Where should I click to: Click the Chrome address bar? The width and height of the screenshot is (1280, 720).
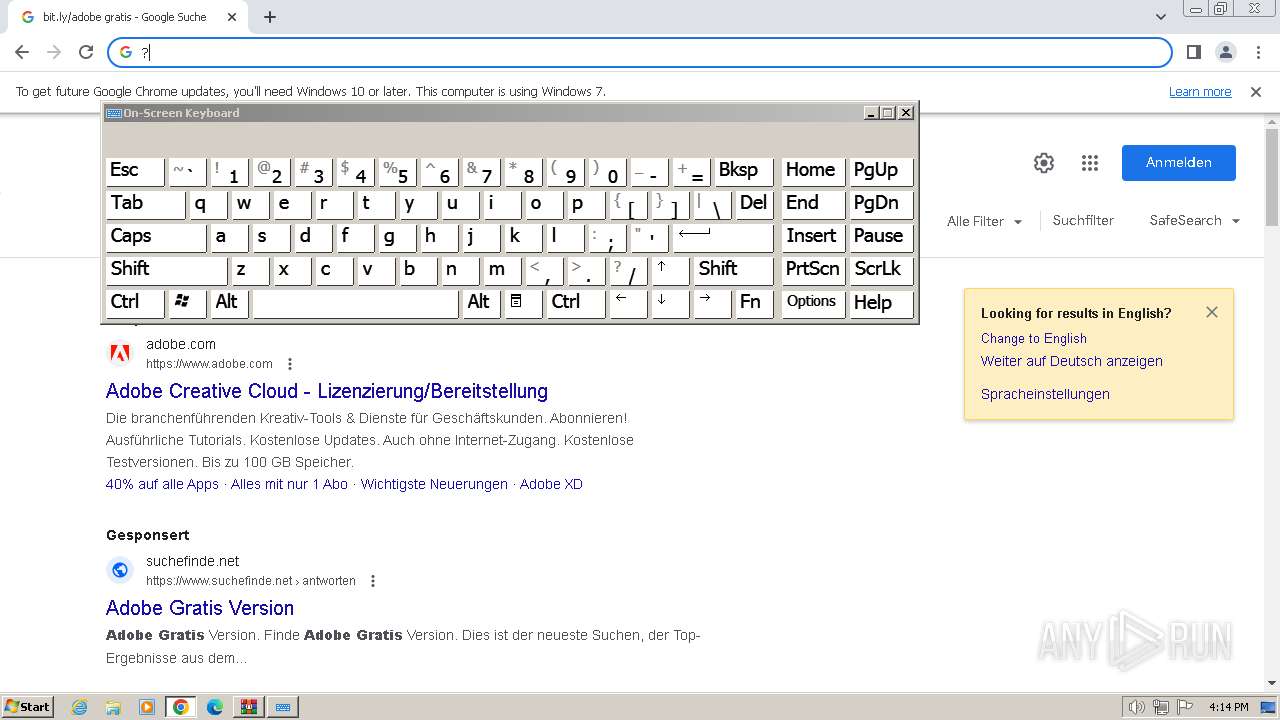click(x=640, y=52)
